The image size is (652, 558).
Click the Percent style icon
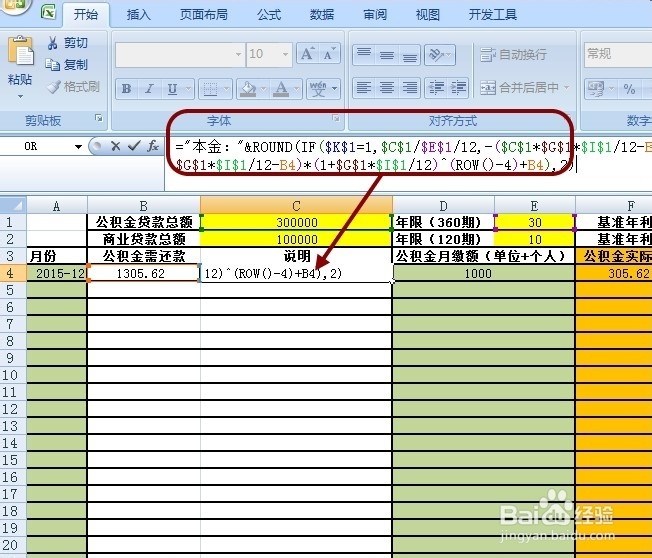629,89
